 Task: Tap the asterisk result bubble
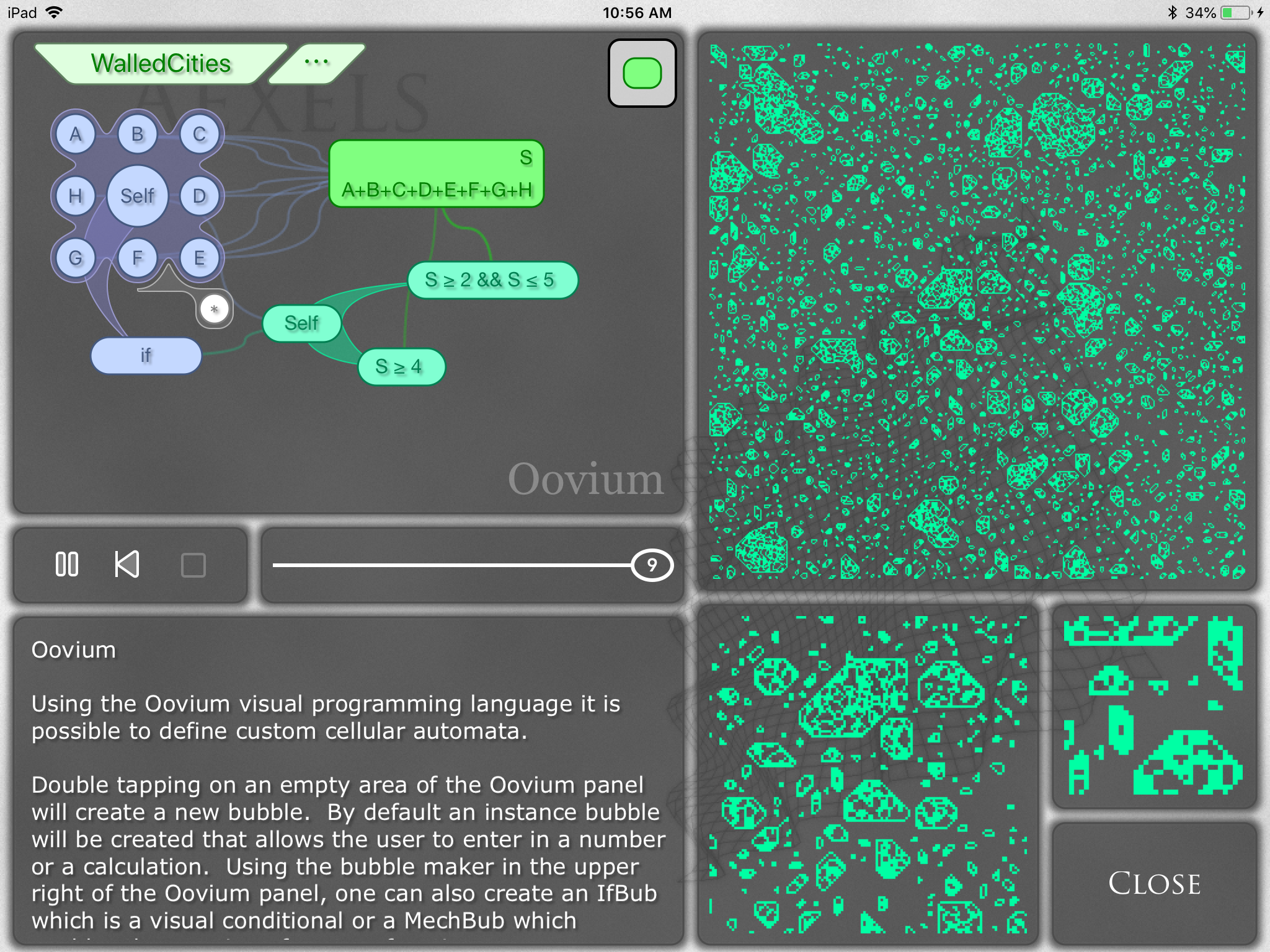coord(215,309)
